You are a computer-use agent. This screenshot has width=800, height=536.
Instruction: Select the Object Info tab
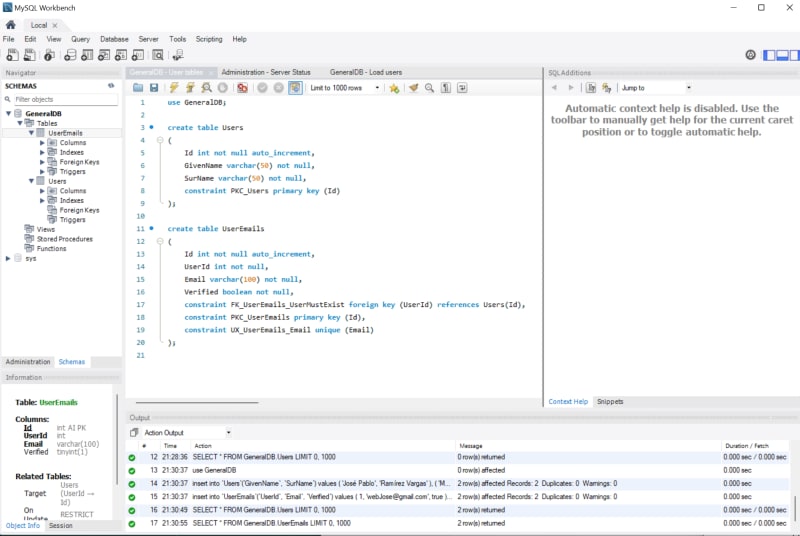click(22, 525)
